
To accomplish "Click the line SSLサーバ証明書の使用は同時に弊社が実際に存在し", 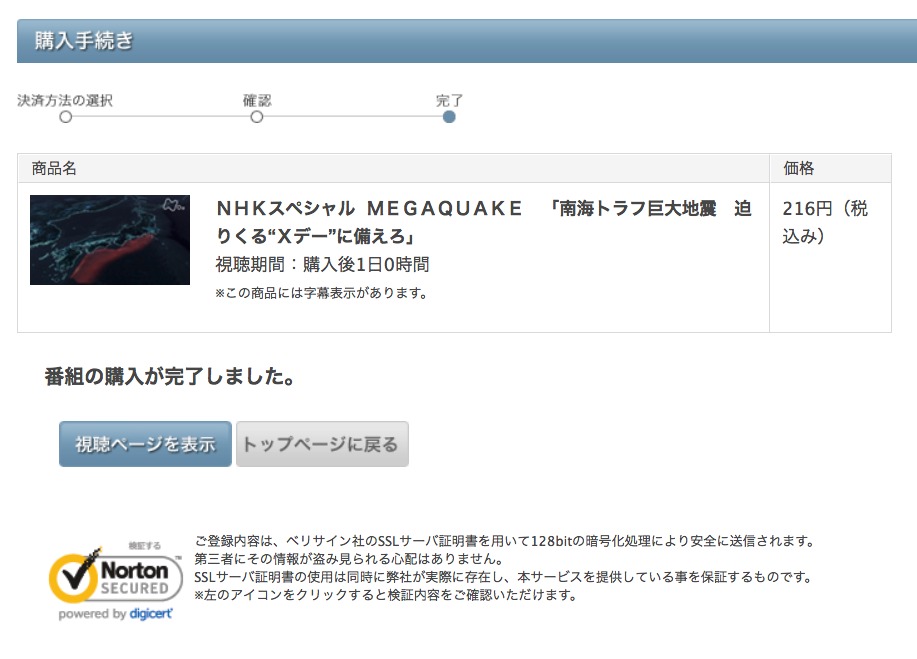I will pyautogui.click(x=504, y=577).
